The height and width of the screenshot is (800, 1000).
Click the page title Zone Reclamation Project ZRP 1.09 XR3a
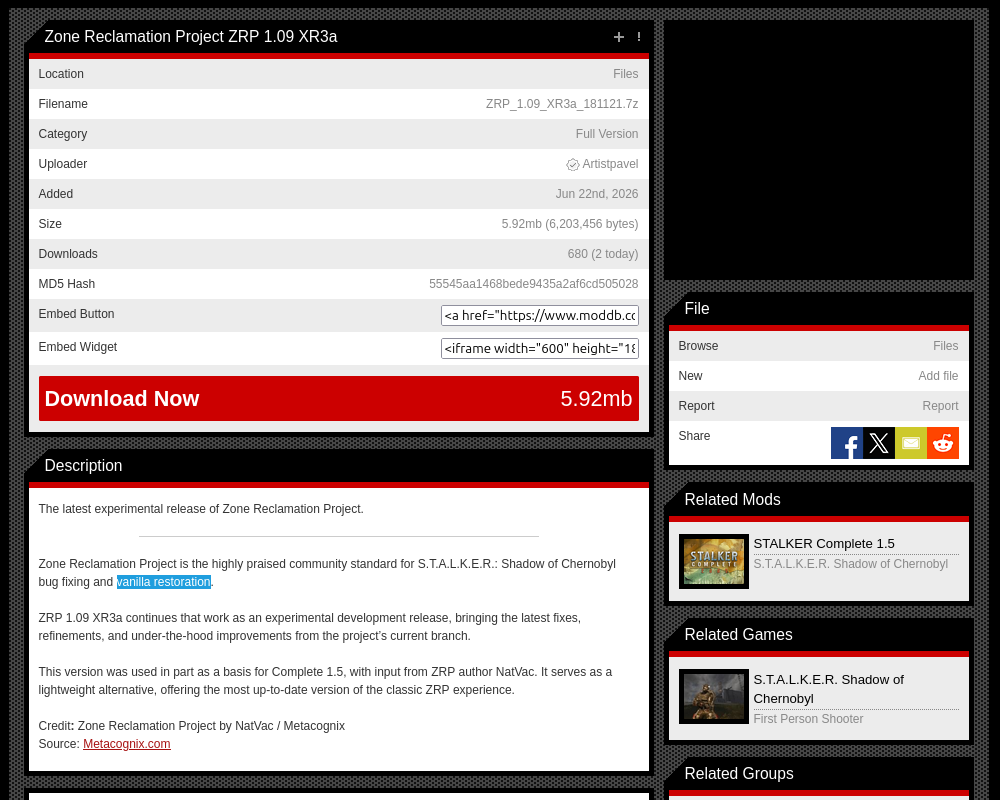point(191,37)
